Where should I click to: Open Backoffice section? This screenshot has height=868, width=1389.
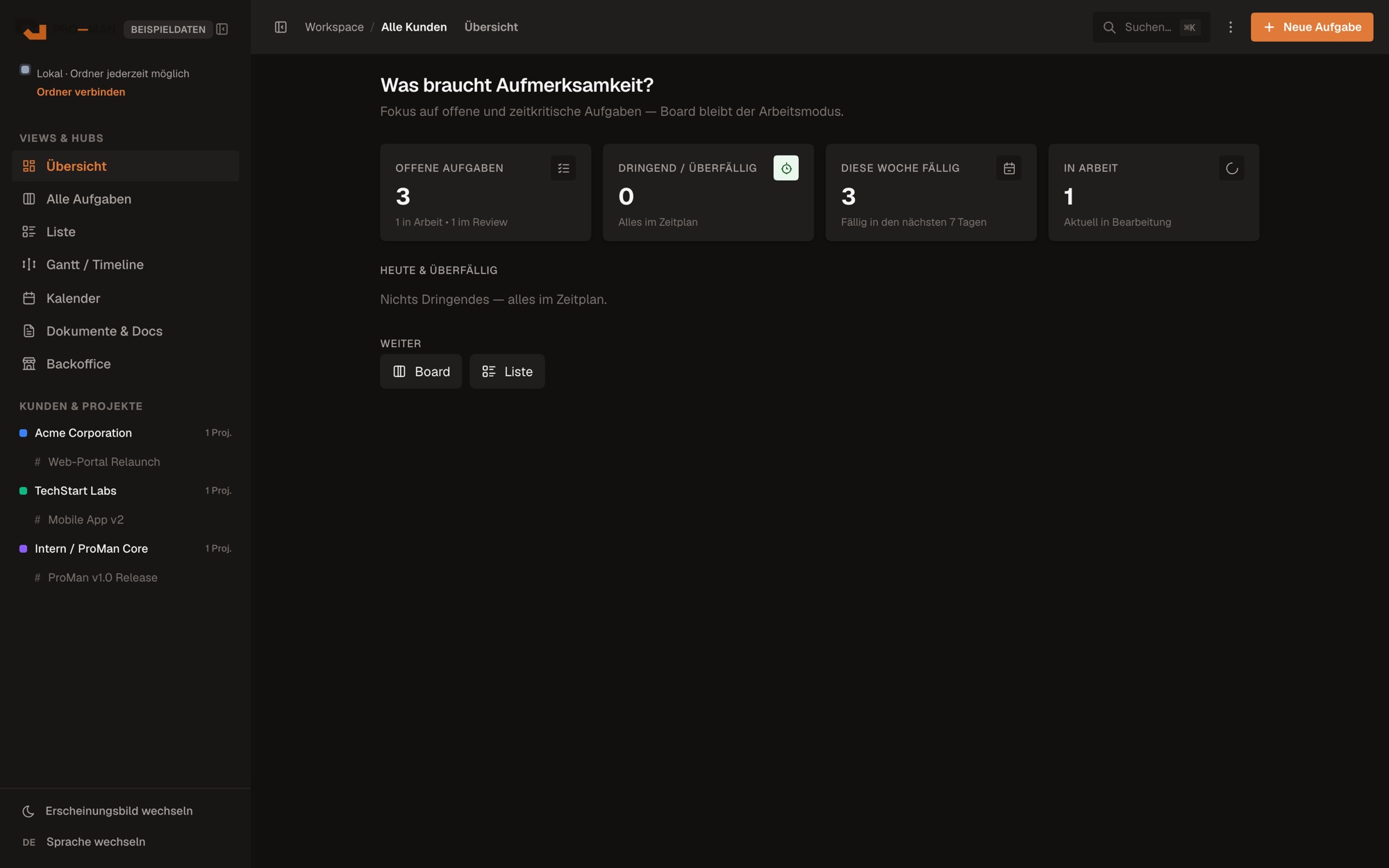tap(126, 364)
